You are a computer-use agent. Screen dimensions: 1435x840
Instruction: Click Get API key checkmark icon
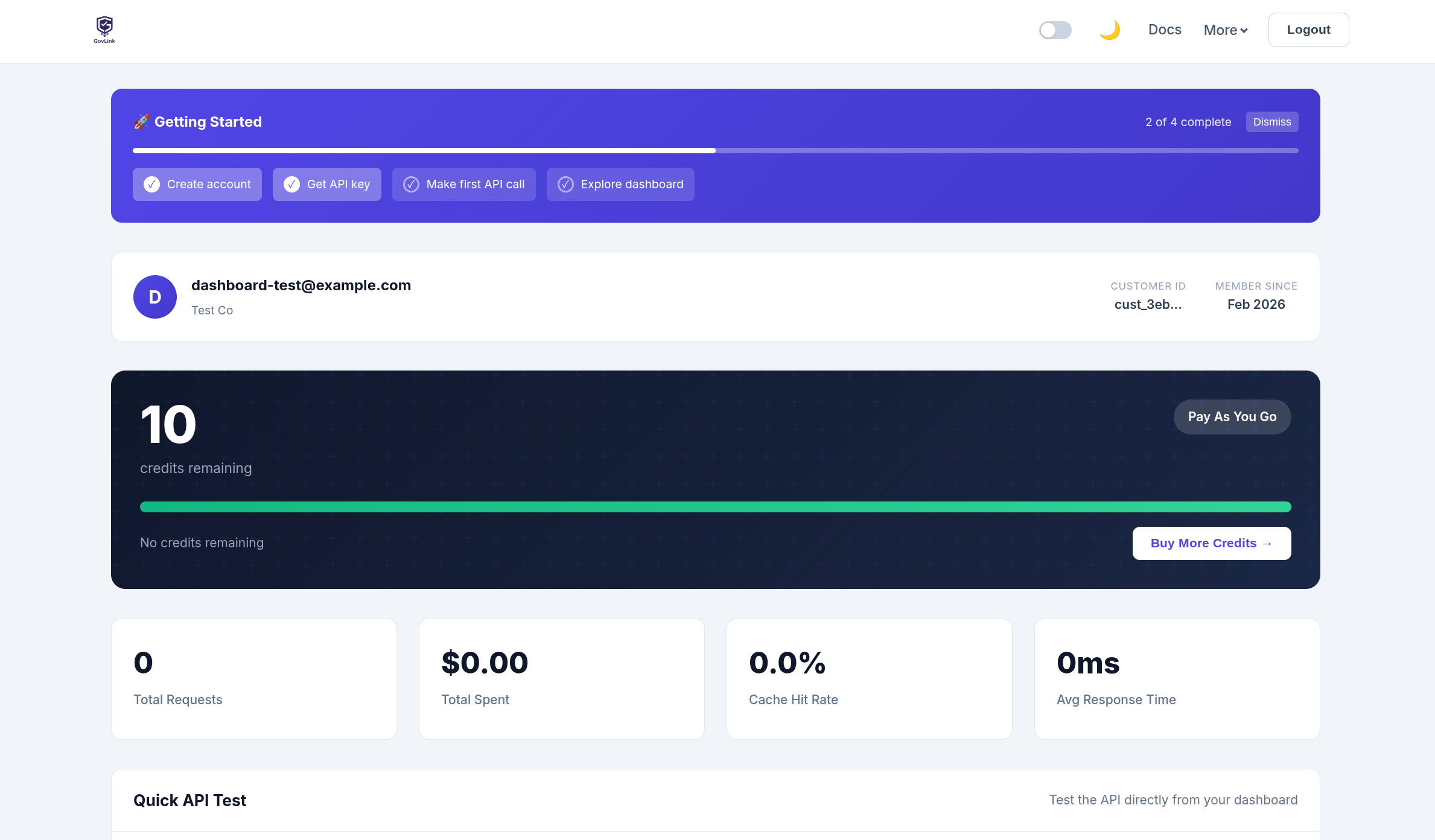click(x=291, y=185)
